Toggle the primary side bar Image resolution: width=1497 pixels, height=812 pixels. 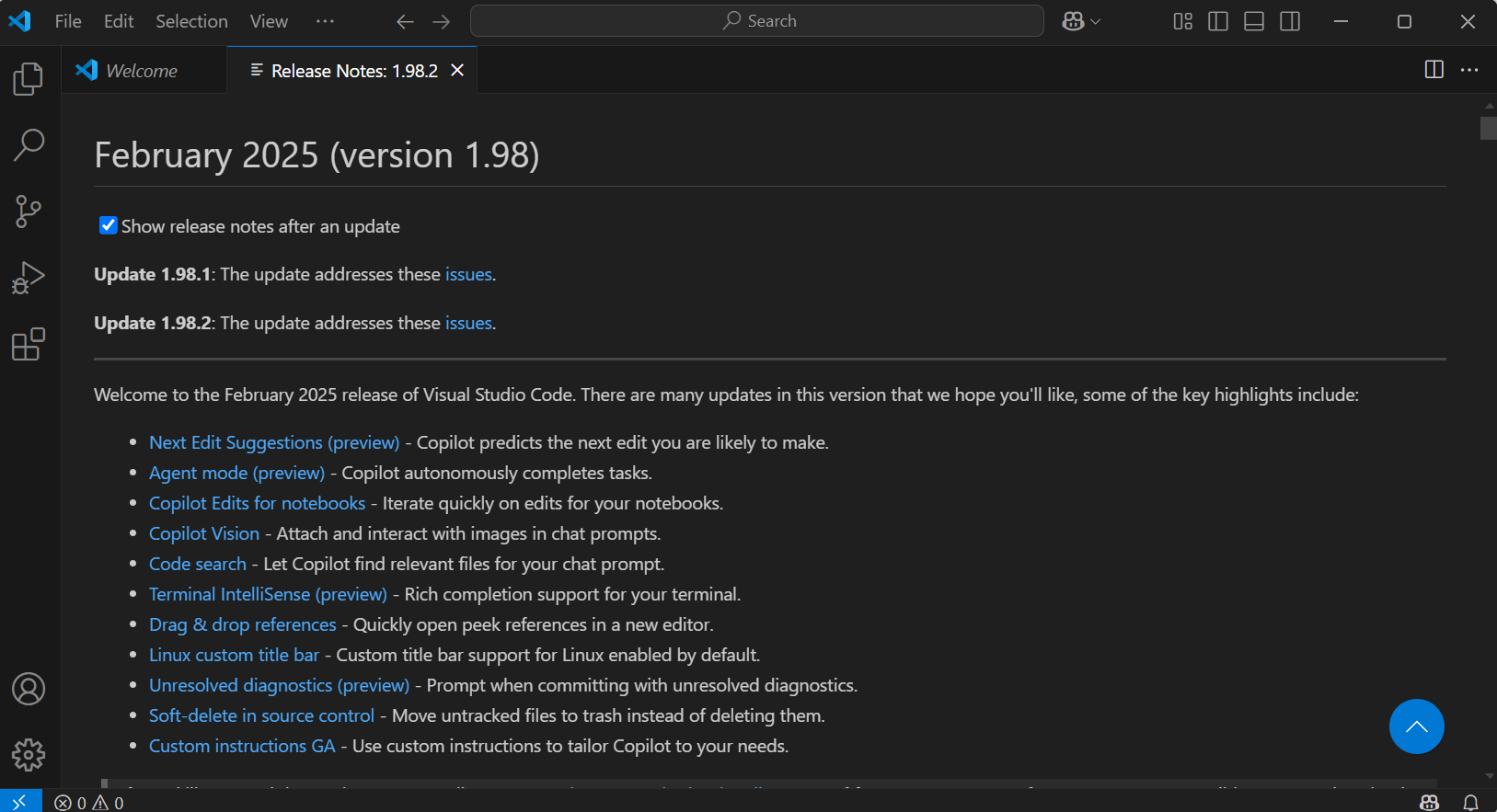coord(1218,21)
